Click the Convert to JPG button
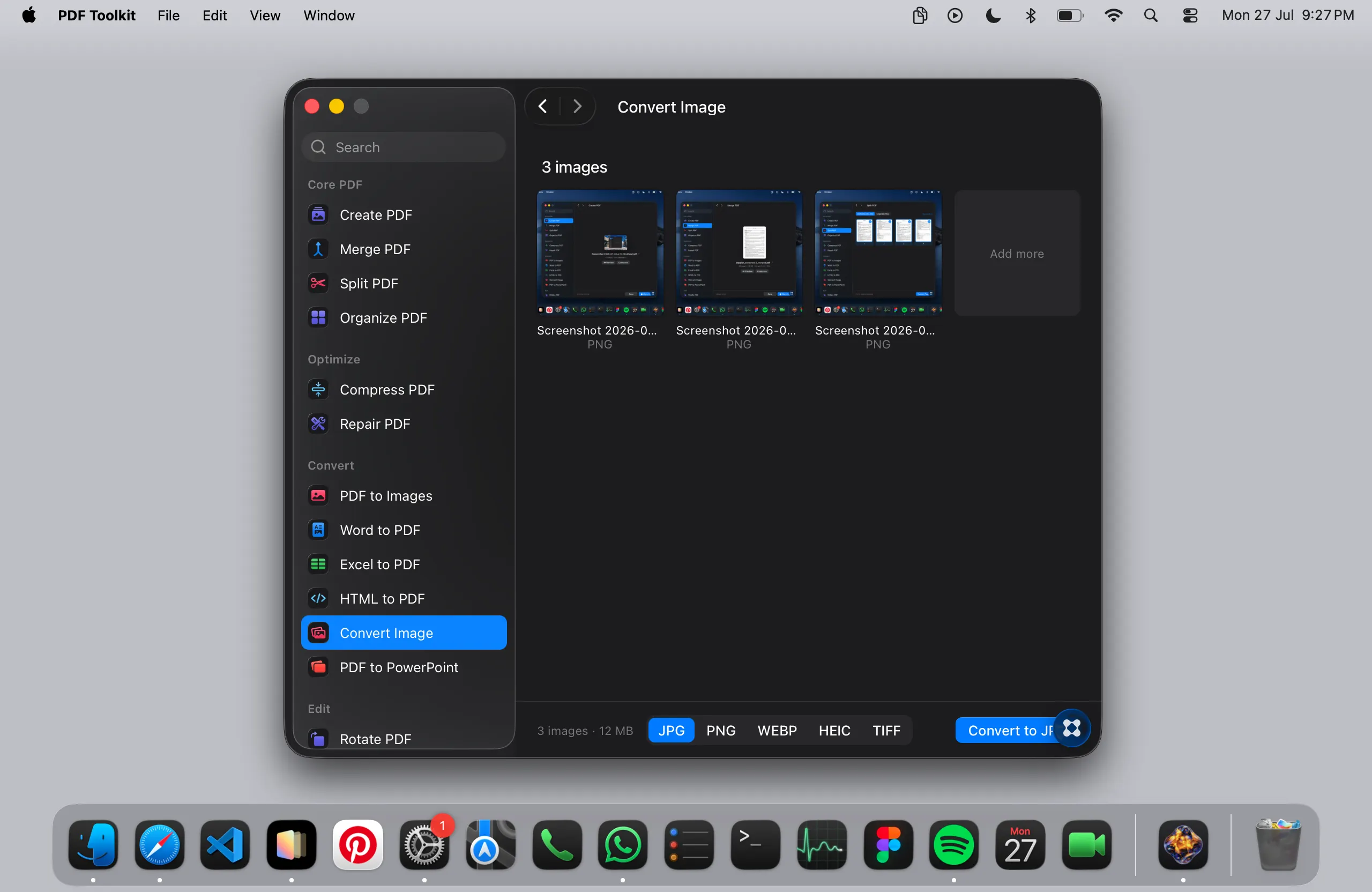The height and width of the screenshot is (892, 1372). click(1005, 730)
